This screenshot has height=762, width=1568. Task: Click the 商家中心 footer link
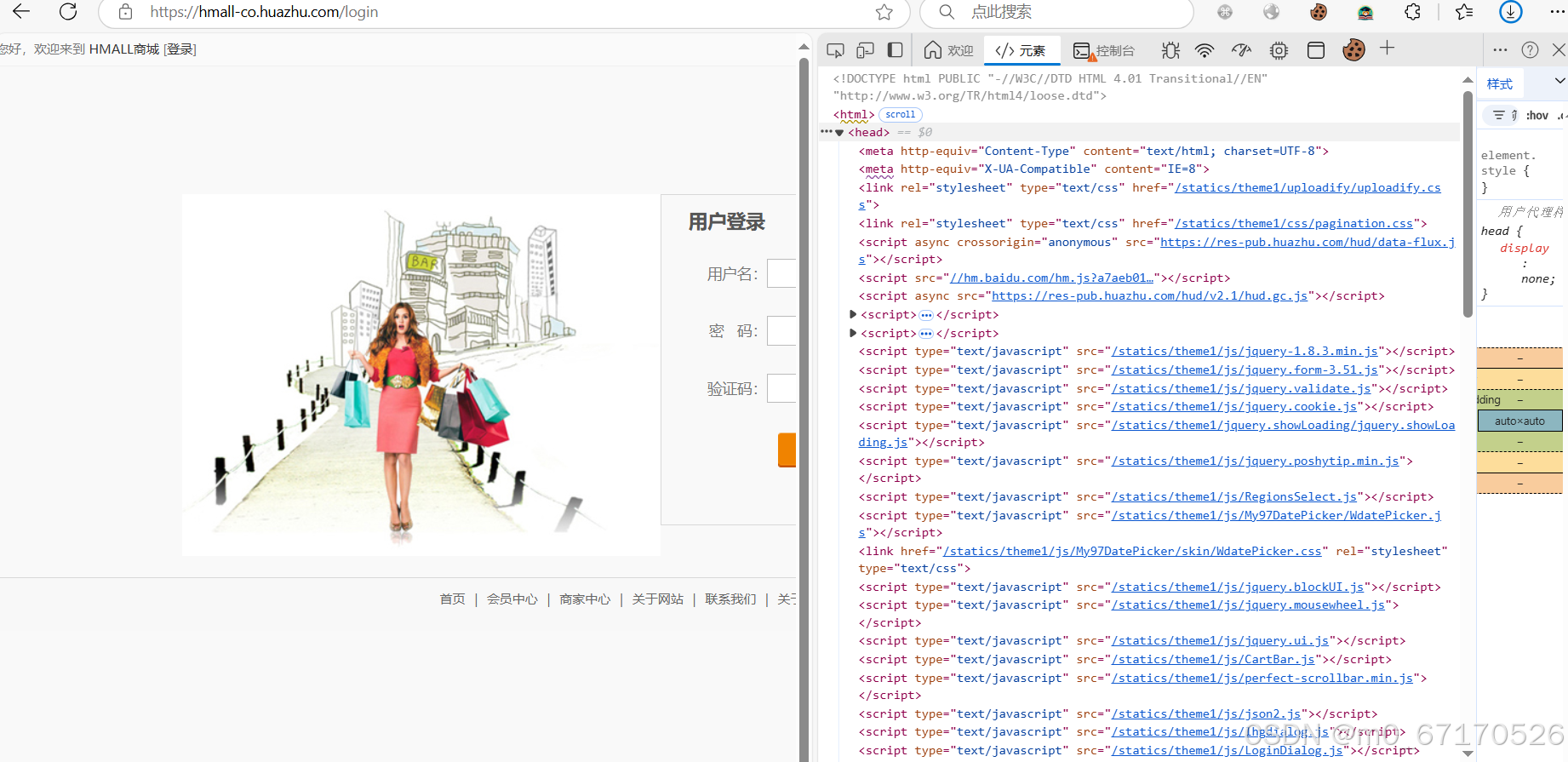585,599
